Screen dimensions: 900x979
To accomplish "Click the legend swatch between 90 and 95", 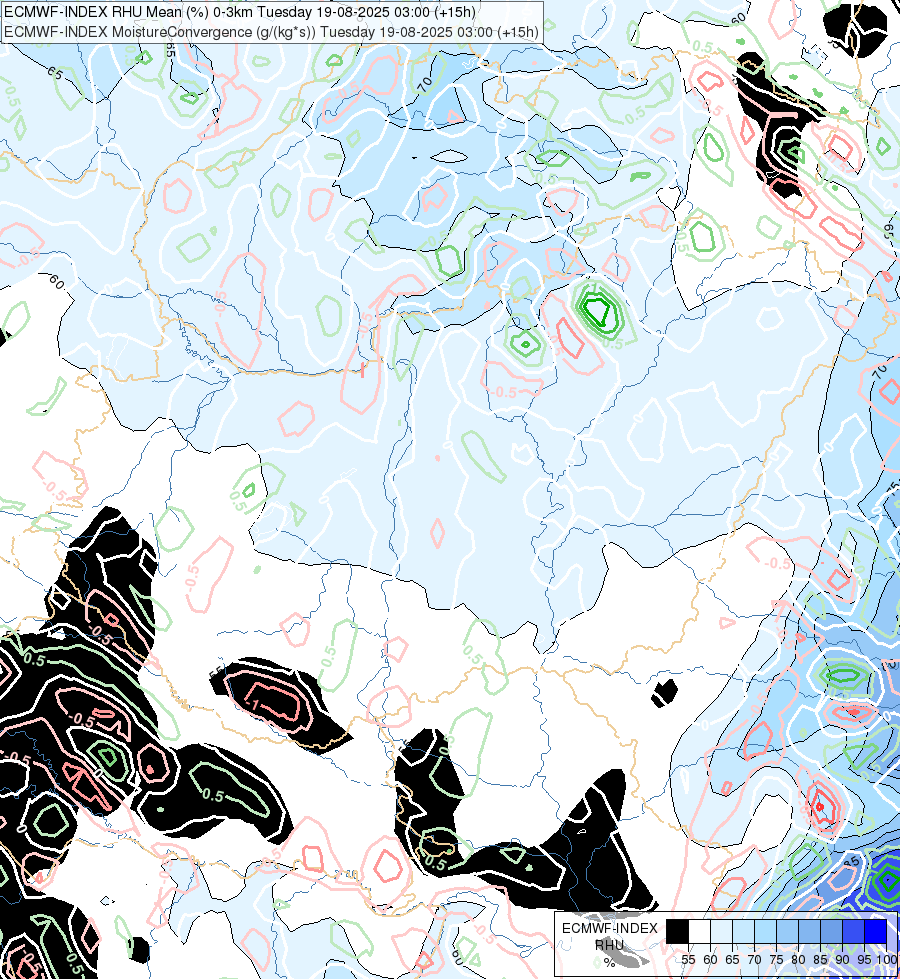I will (853, 931).
